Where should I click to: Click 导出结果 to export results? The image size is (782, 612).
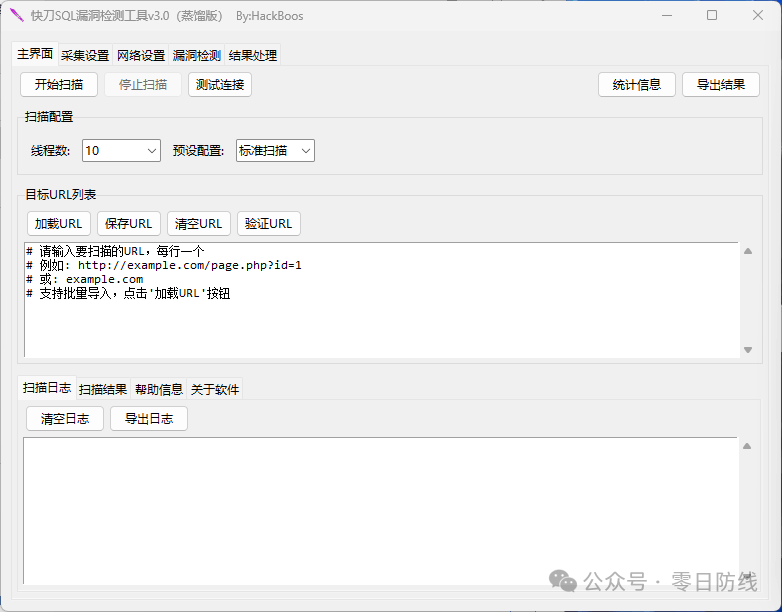[721, 85]
